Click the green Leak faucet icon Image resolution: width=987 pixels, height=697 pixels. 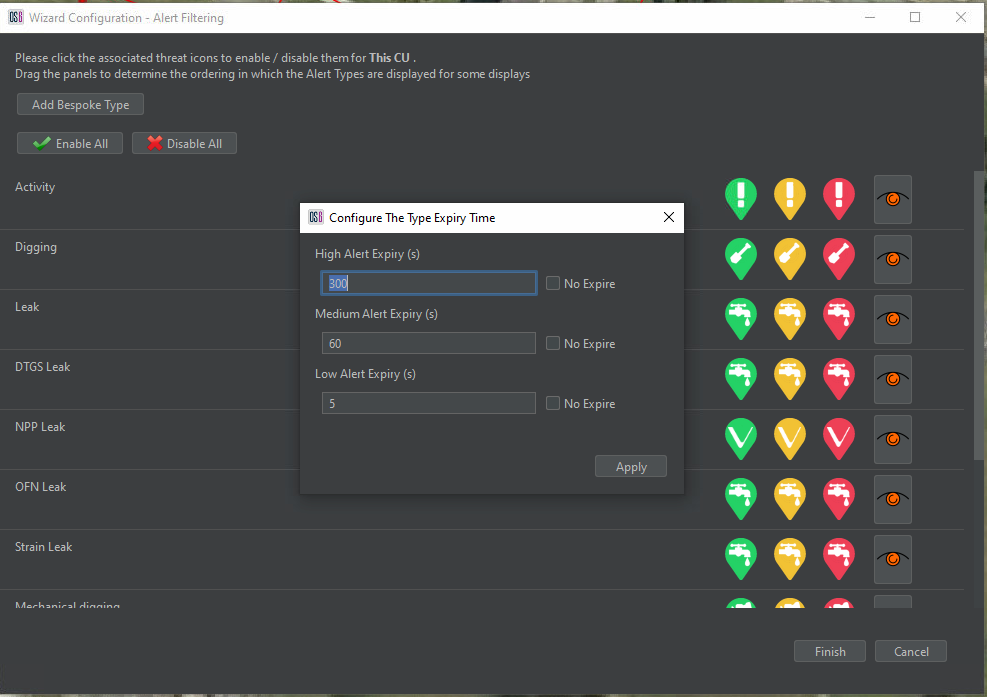(x=740, y=317)
